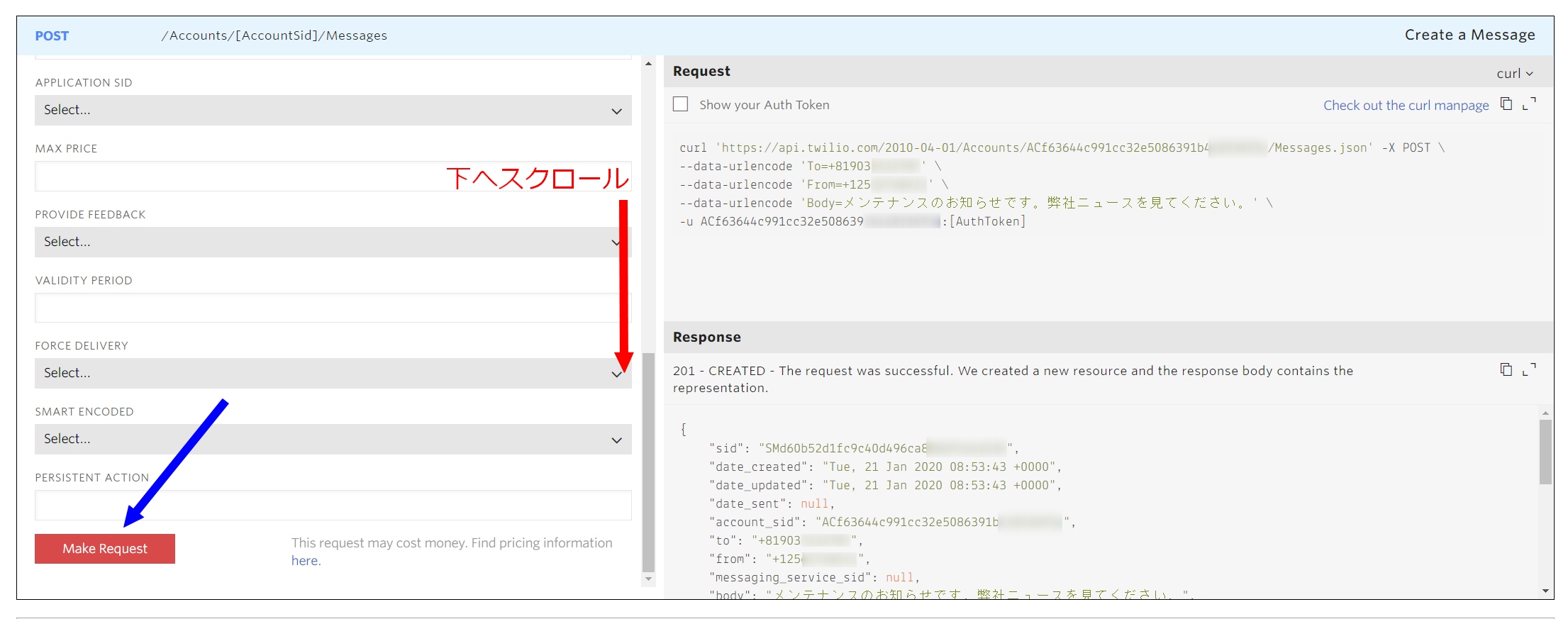Click the response scrollbar thumb
The image size is (1568, 619).
point(1546,452)
